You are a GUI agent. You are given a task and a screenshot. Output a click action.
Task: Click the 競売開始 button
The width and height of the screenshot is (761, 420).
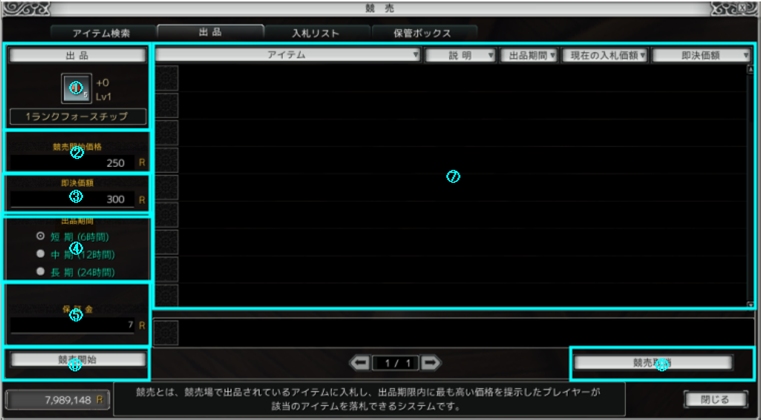78,359
